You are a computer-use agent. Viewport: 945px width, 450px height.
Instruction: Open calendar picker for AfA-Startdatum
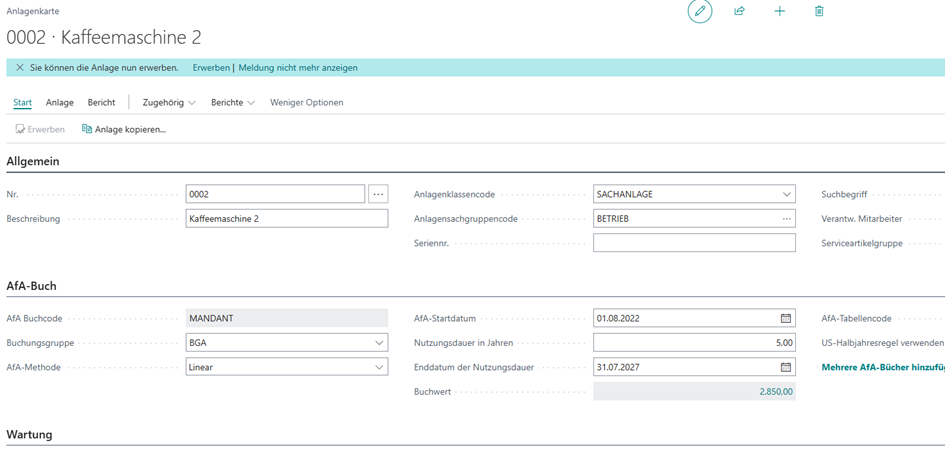pos(786,319)
